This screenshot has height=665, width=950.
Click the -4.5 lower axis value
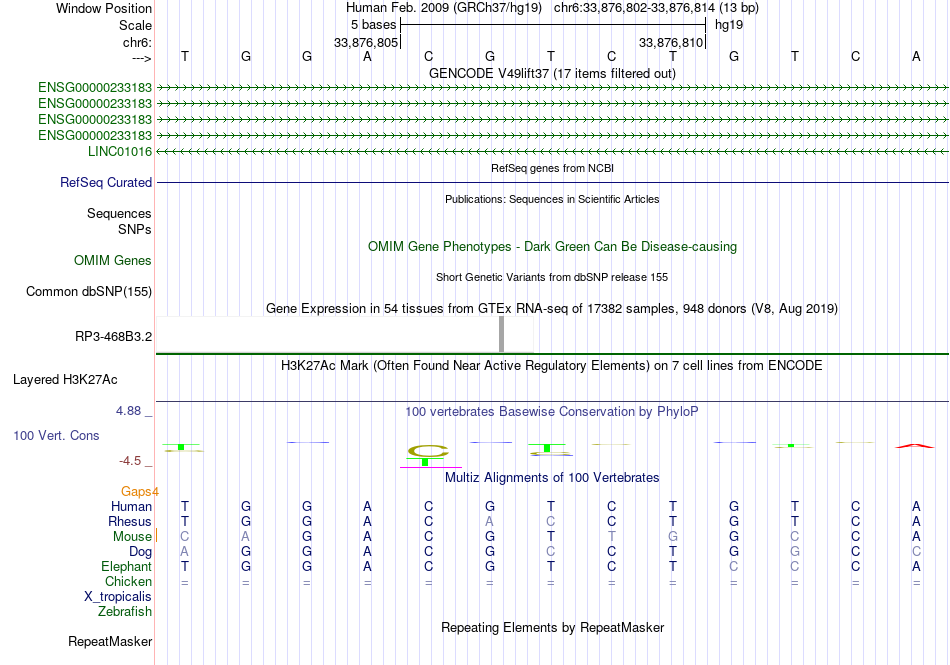(130, 461)
